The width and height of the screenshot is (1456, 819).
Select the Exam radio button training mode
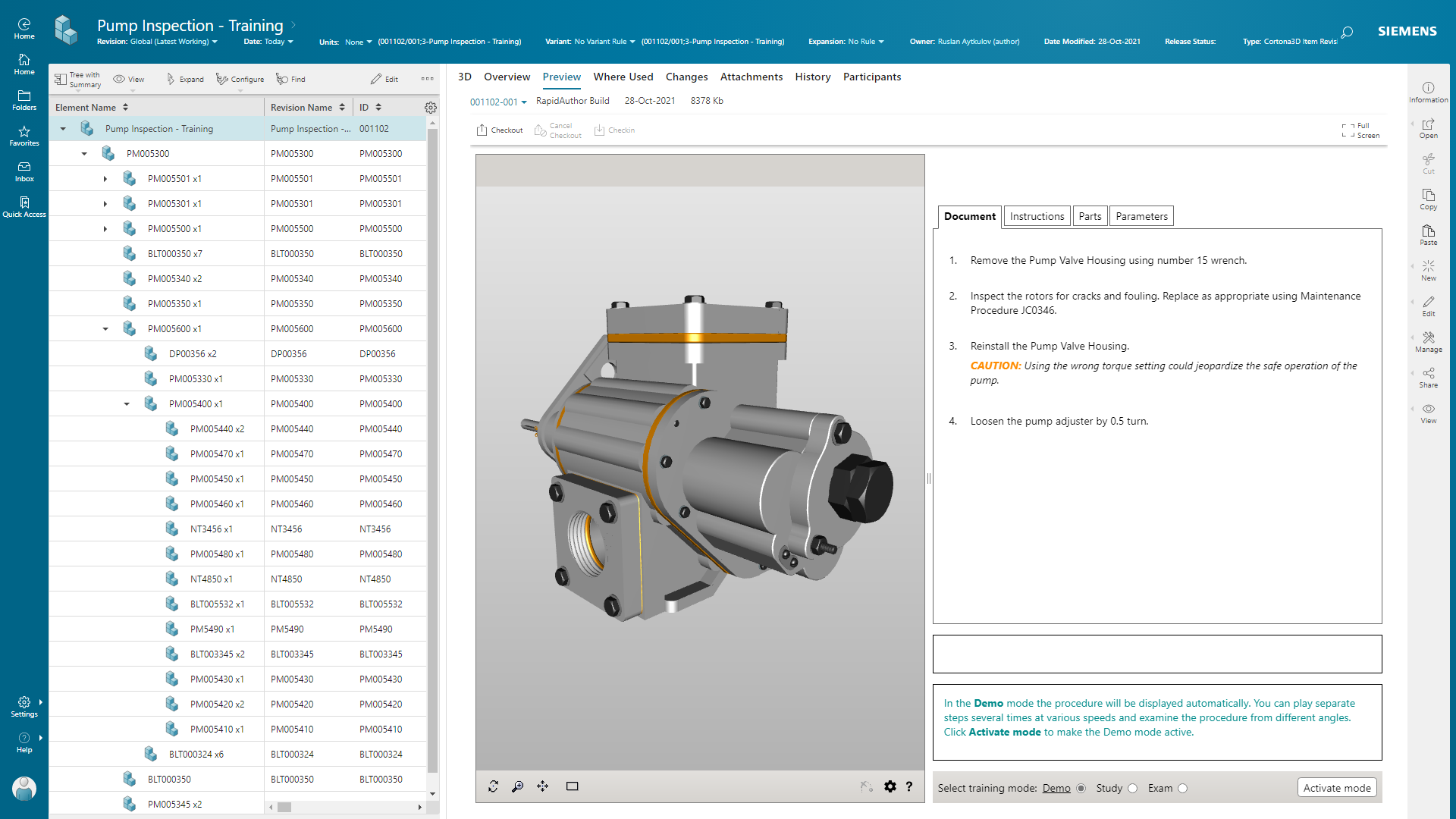tap(1182, 788)
